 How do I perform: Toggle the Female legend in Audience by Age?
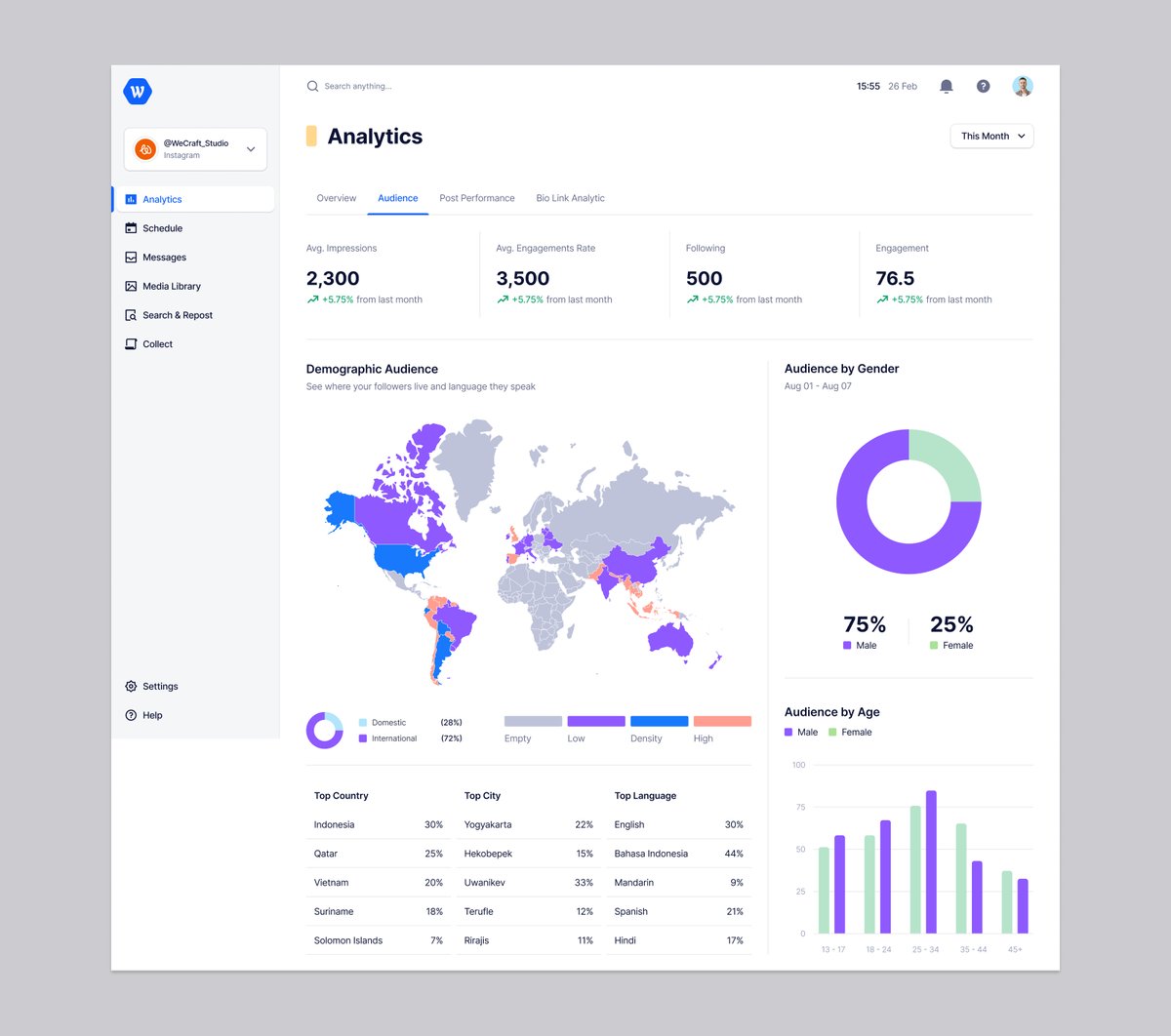[x=850, y=732]
